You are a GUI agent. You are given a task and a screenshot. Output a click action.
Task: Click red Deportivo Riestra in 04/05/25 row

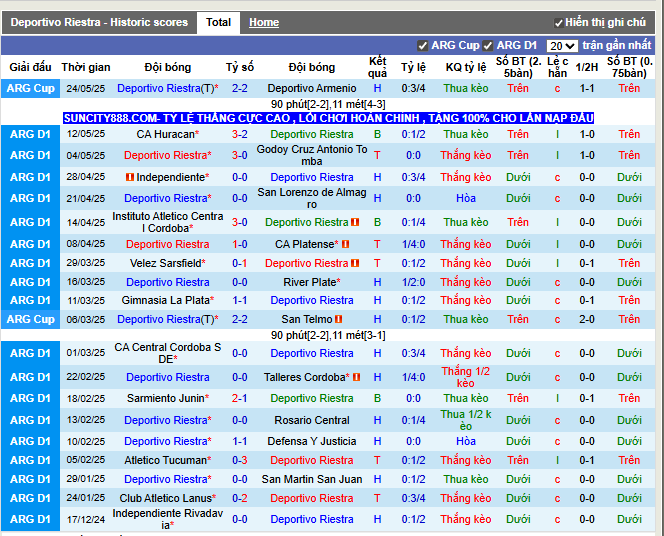[168, 155]
